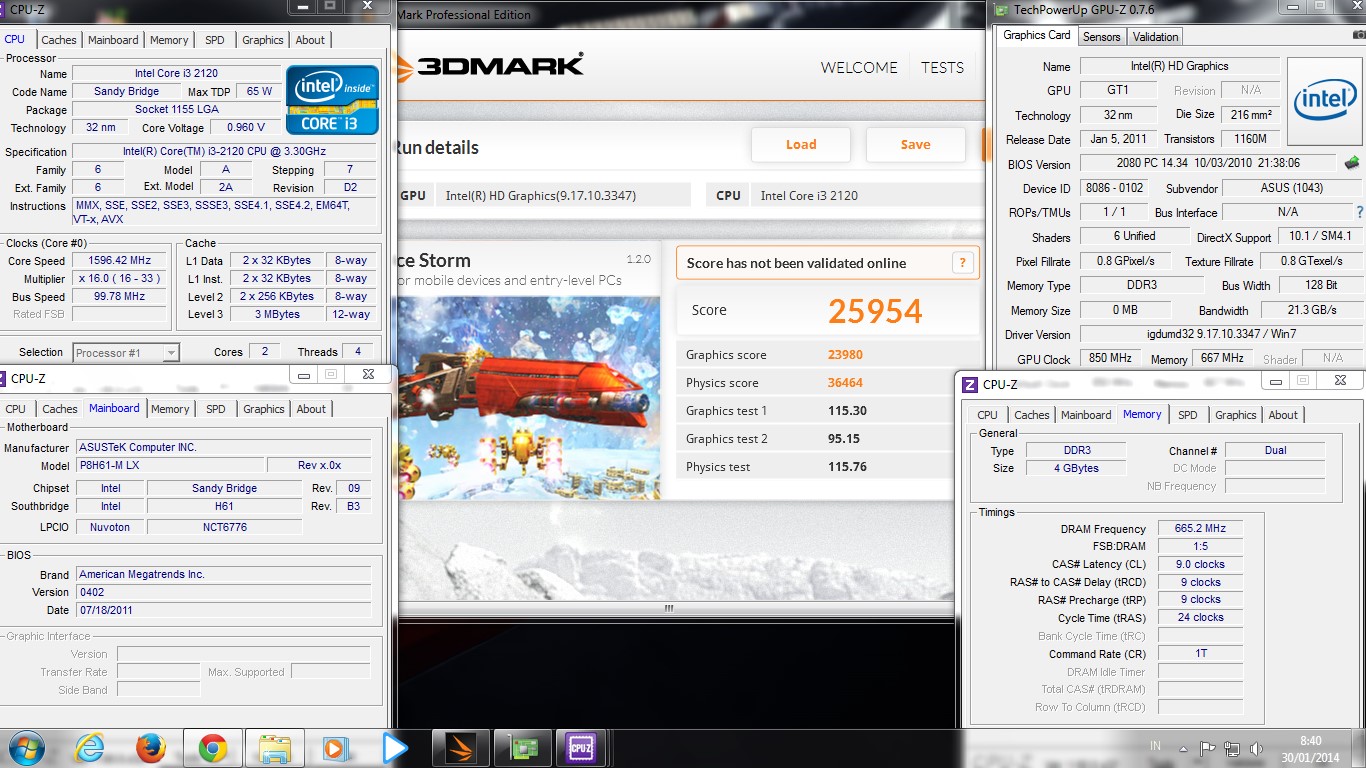The image size is (1366, 768).
Task: Click the GPU-Z Bandwidth value 21.3 GB/s
Action: coord(1314,310)
